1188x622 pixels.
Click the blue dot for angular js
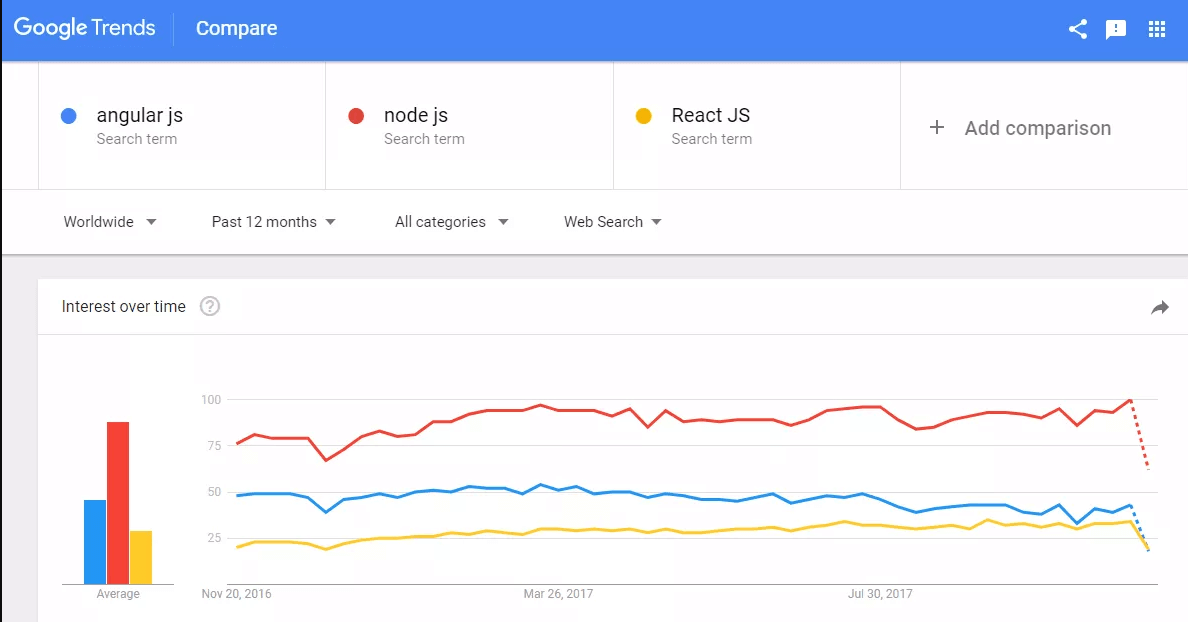point(68,116)
